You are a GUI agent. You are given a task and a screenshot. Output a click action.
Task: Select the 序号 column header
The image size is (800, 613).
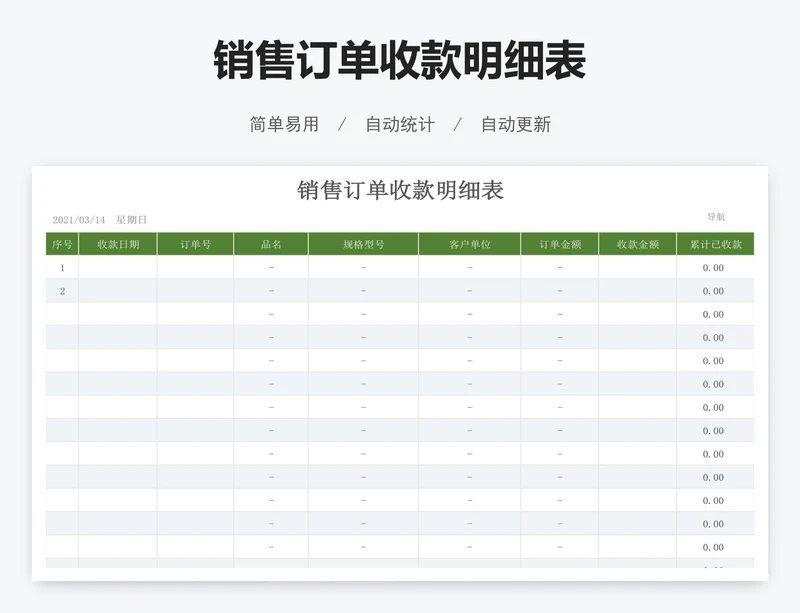click(62, 244)
